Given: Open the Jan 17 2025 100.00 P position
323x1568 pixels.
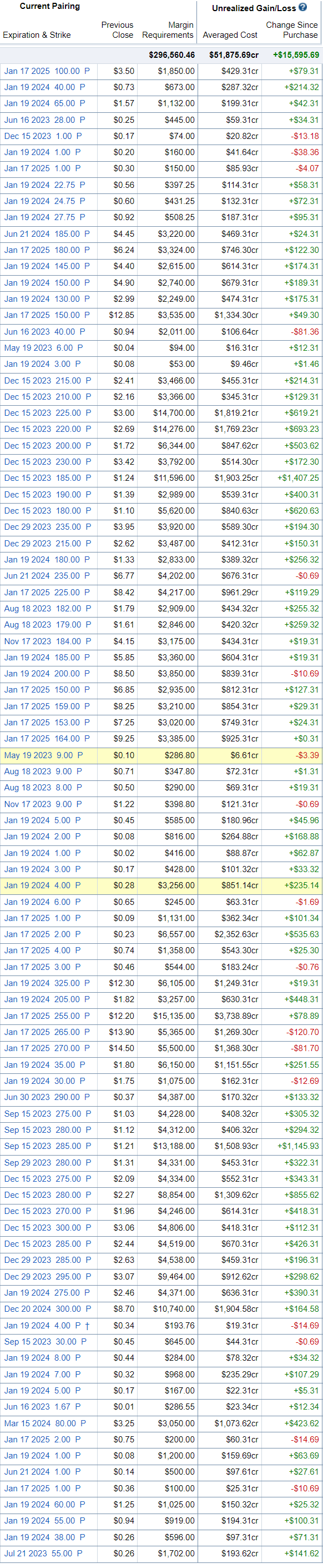Looking at the screenshot, I should pyautogui.click(x=47, y=71).
